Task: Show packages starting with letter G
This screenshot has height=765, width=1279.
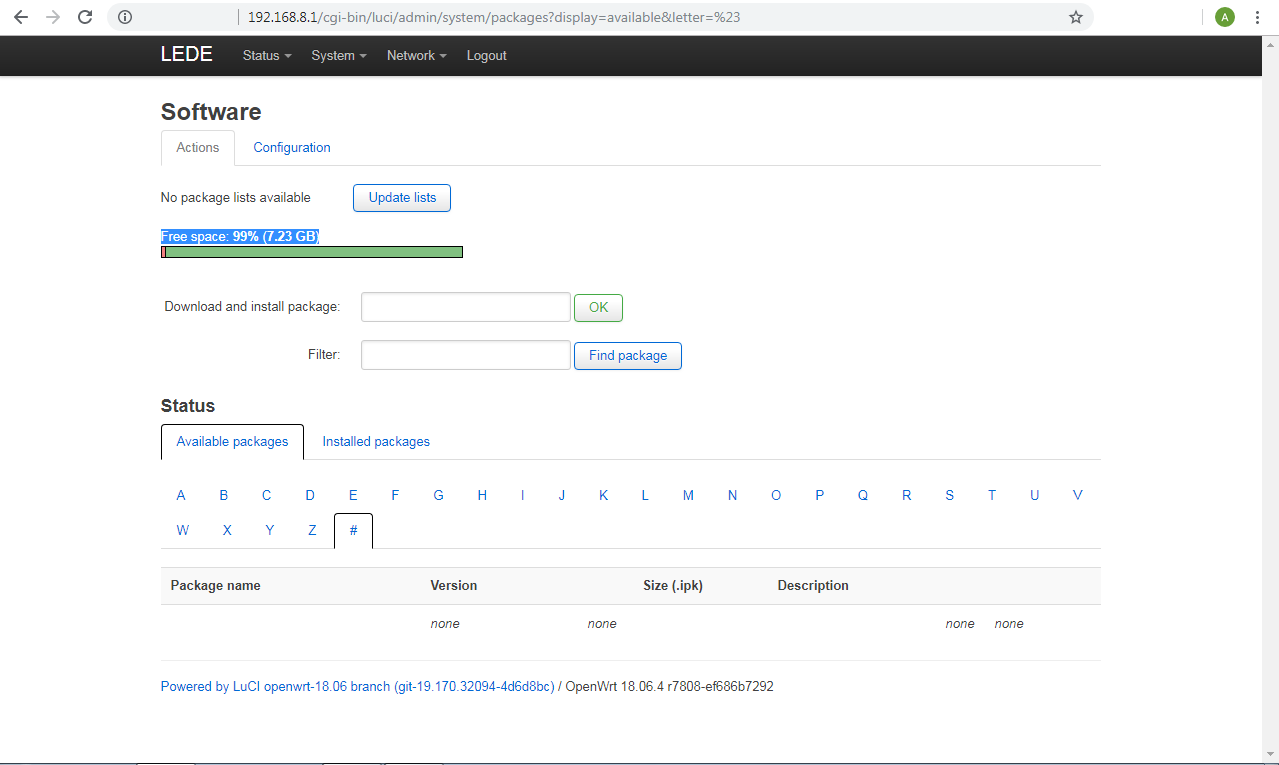Action: tap(438, 496)
